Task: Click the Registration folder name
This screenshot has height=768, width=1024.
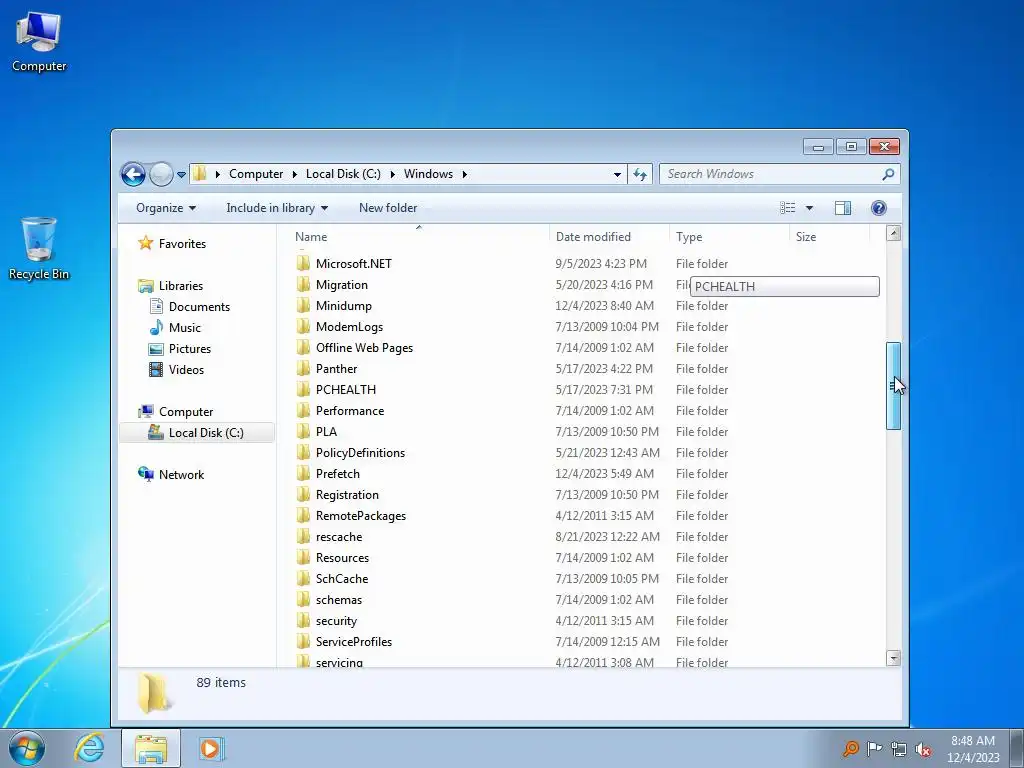Action: (x=347, y=494)
